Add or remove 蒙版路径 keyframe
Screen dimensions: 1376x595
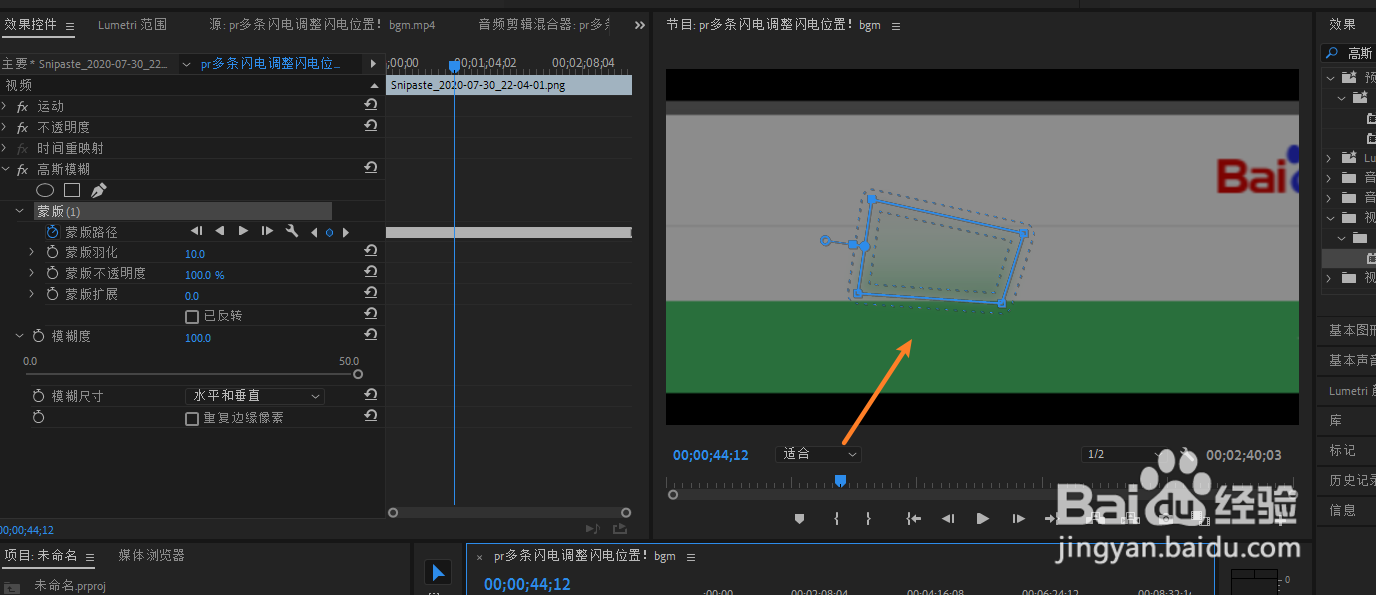(329, 232)
